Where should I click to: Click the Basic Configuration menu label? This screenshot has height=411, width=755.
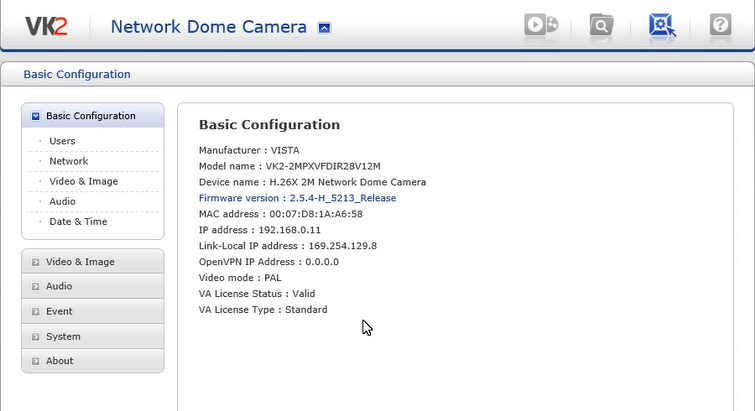91,116
